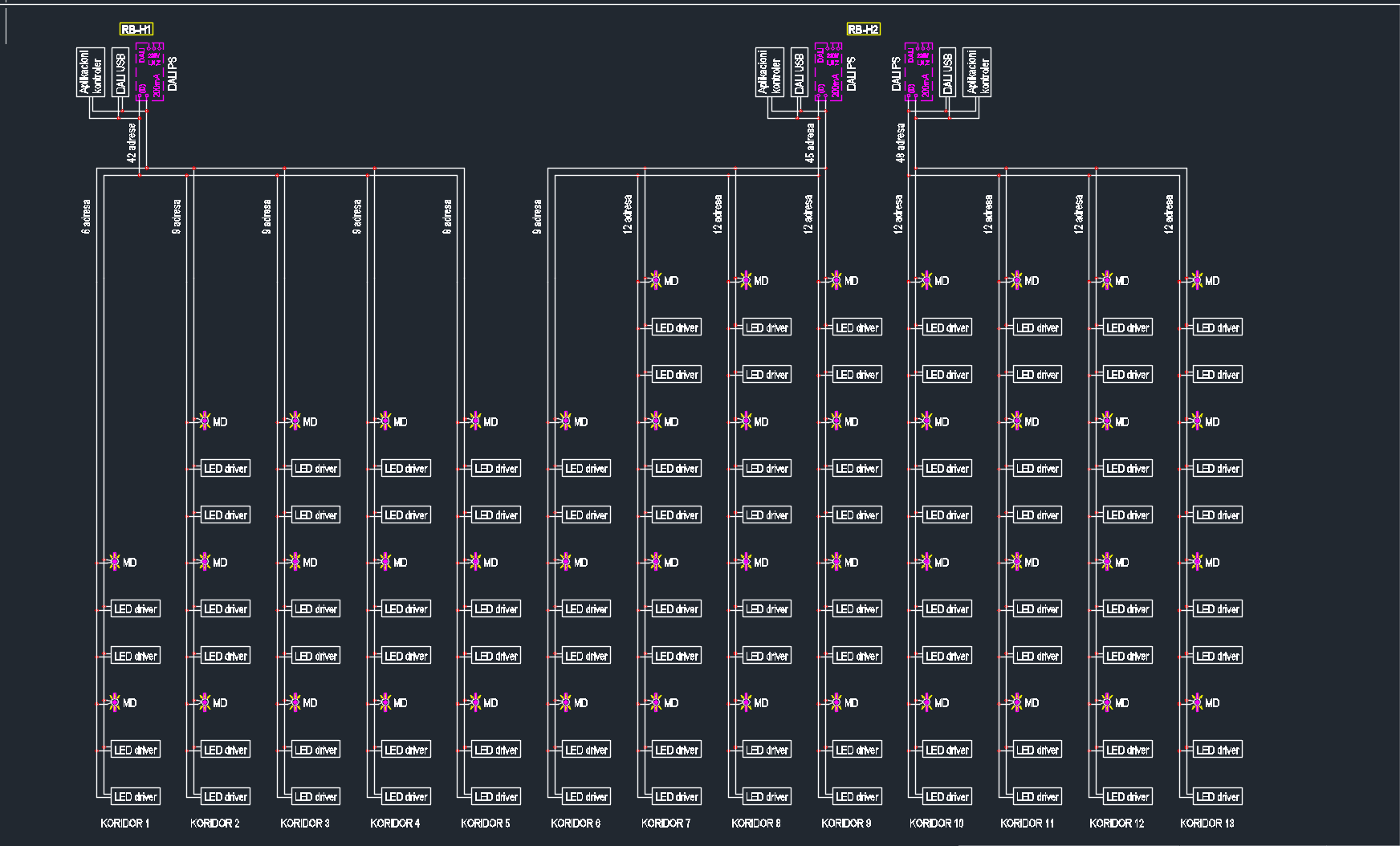Select the KORIDOR 6 text label
Image resolution: width=1400 pixels, height=846 pixels.
tap(576, 824)
